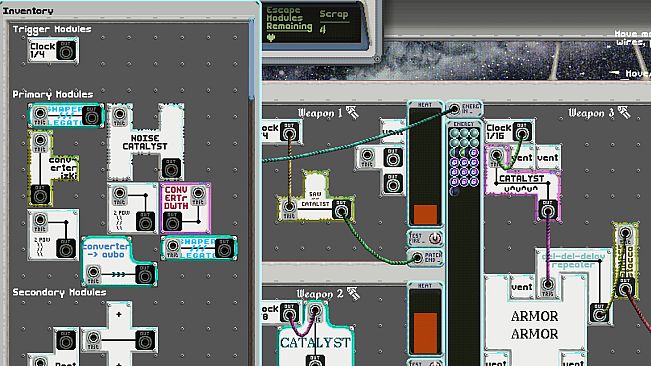Image resolution: width=651 pixels, height=366 pixels.
Task: Click the Inventory panel scrollbar
Action: [252, 58]
